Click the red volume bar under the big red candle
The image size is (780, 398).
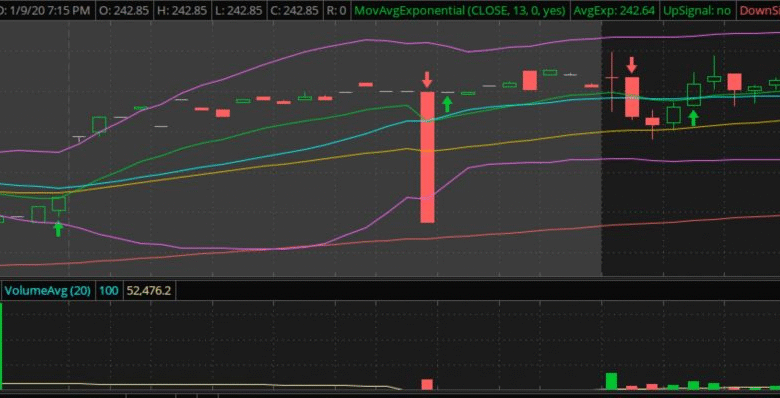pyautogui.click(x=427, y=385)
